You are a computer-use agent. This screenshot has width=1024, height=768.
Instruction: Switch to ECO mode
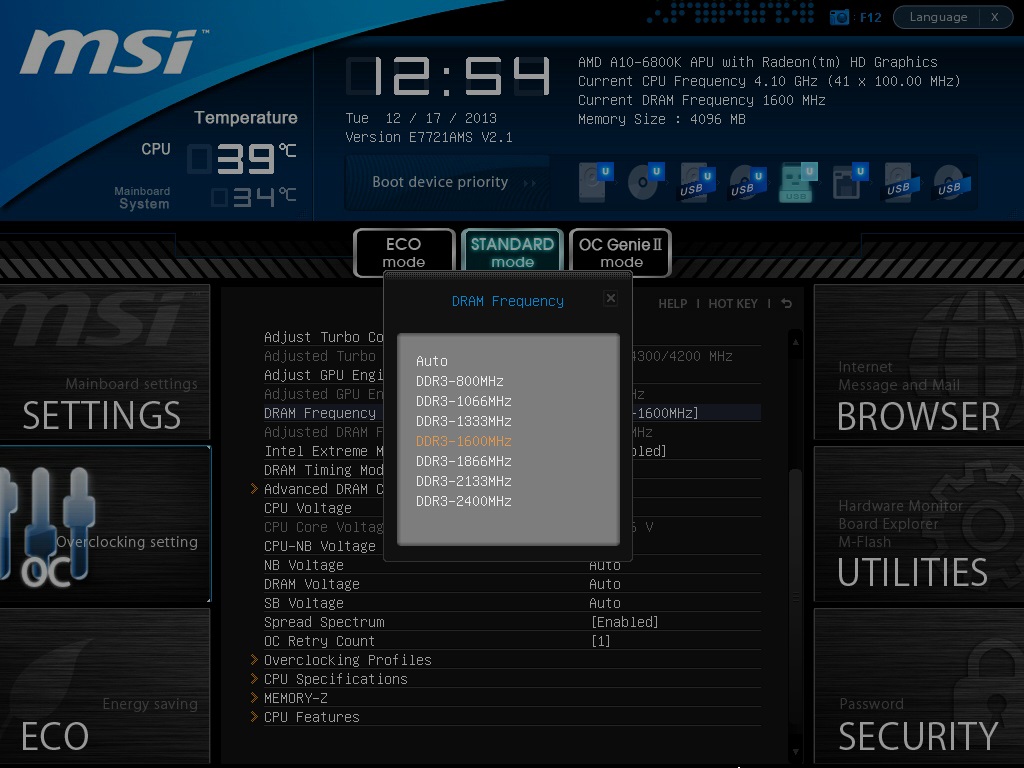coord(404,253)
